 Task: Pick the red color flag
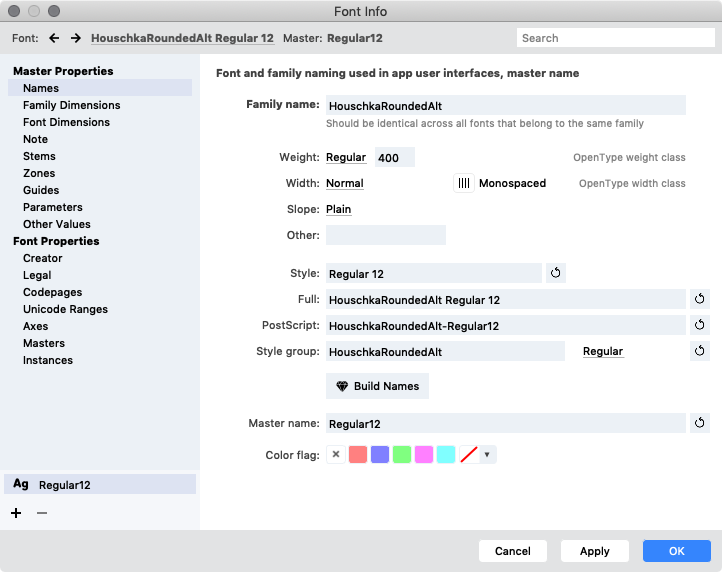point(358,455)
